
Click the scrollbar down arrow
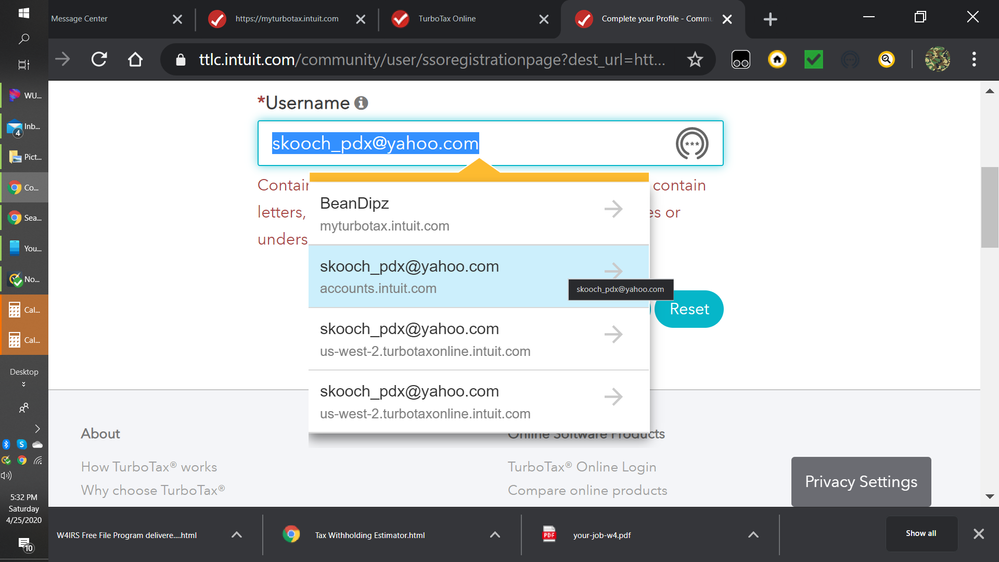tap(989, 496)
